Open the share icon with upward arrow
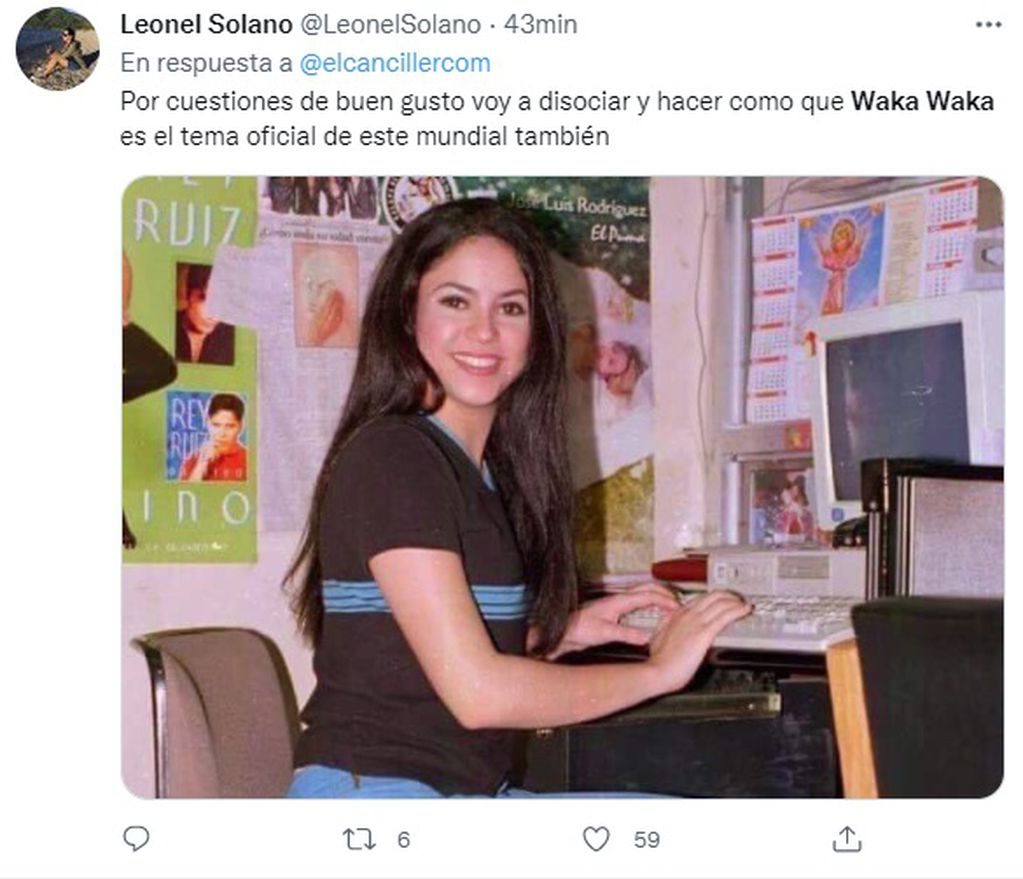The height and width of the screenshot is (879, 1023). 847,839
